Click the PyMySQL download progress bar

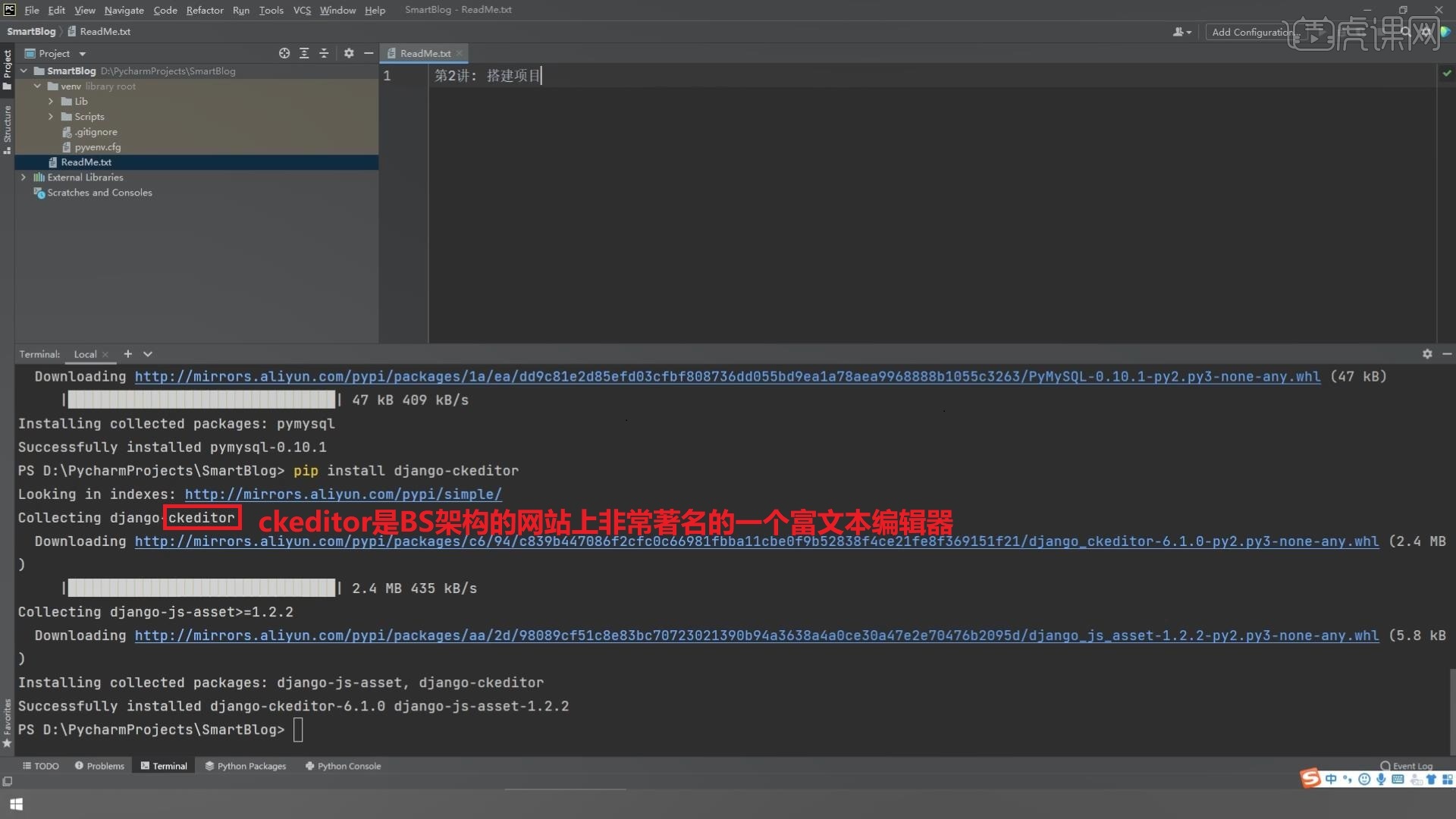click(x=201, y=400)
